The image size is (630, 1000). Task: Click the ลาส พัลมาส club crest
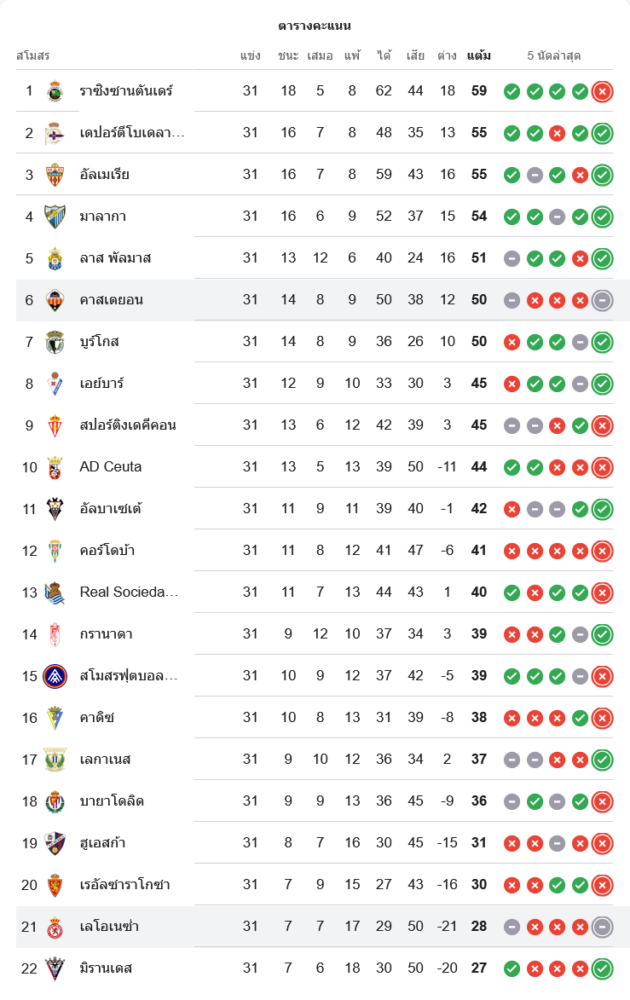(x=55, y=258)
